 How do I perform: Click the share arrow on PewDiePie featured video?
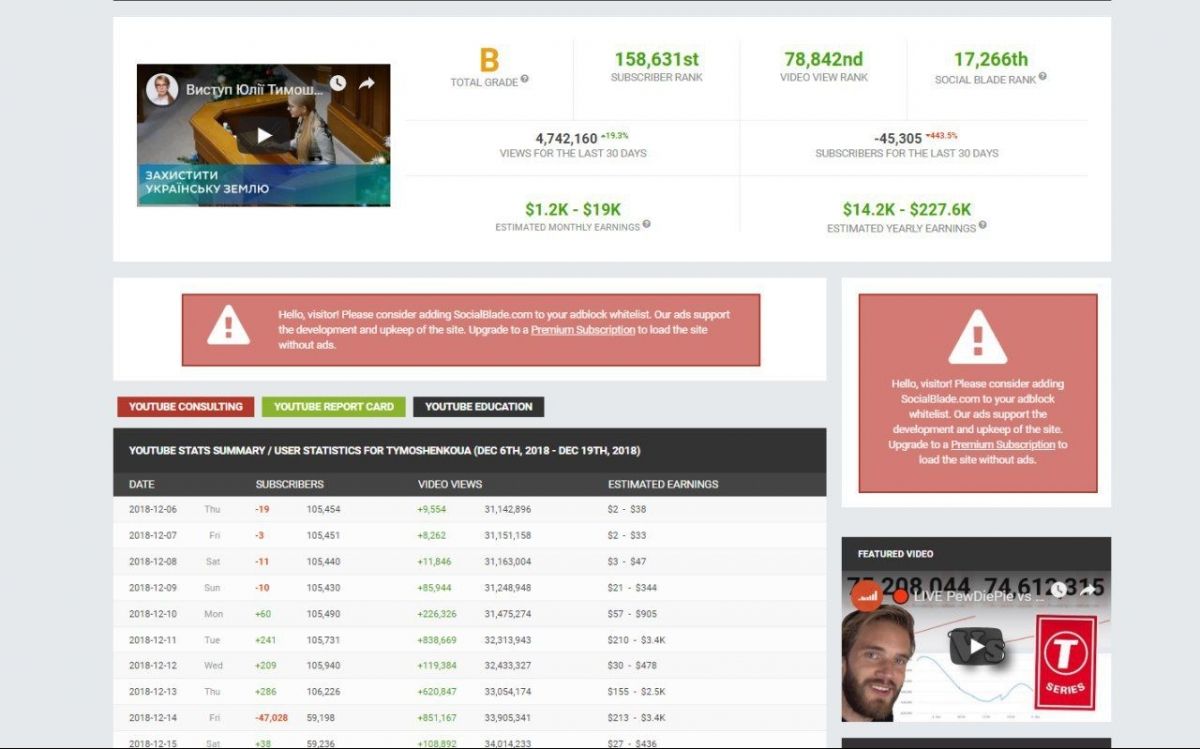[1087, 591]
